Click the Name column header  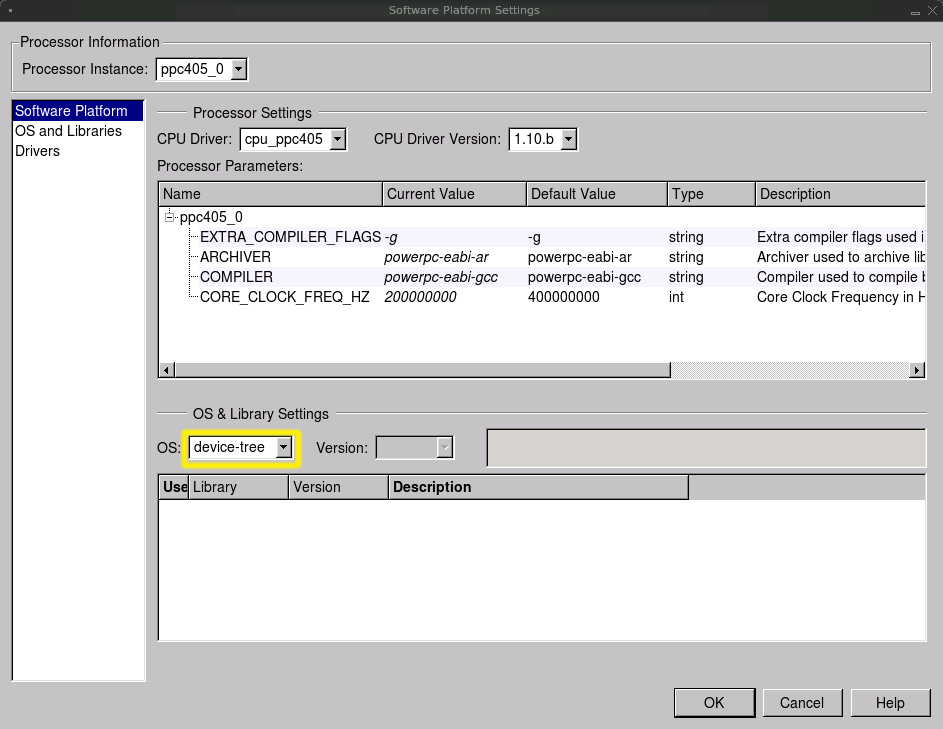271,194
